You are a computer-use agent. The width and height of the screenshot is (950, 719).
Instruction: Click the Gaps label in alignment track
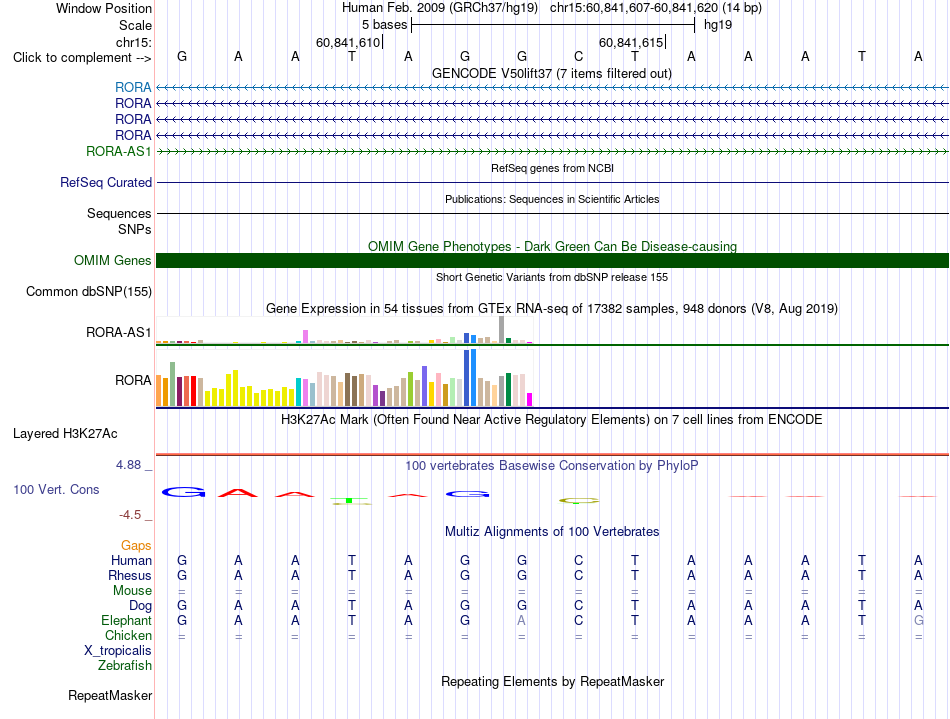[x=136, y=546]
